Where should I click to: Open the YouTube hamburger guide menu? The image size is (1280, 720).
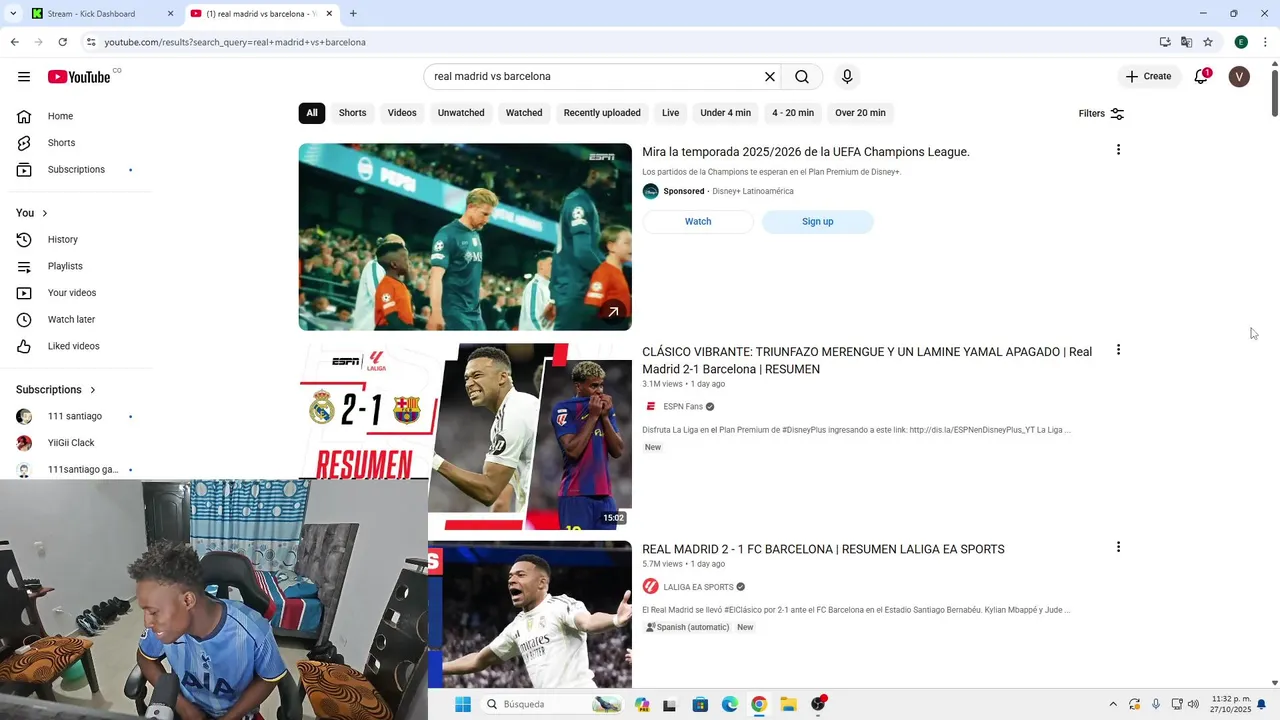[x=24, y=77]
